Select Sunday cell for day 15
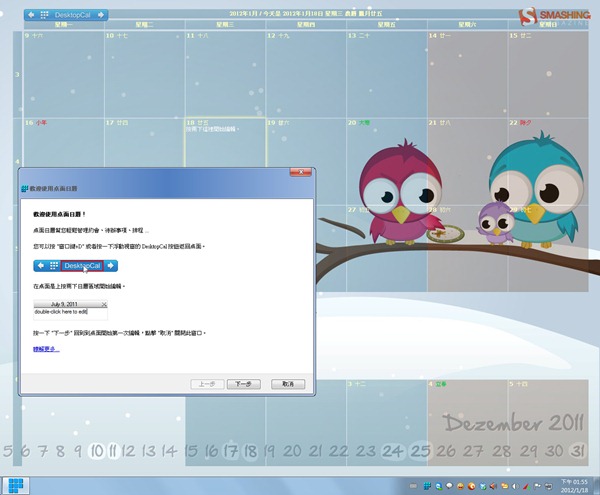Screen dimensions: 600x495 point(548,74)
